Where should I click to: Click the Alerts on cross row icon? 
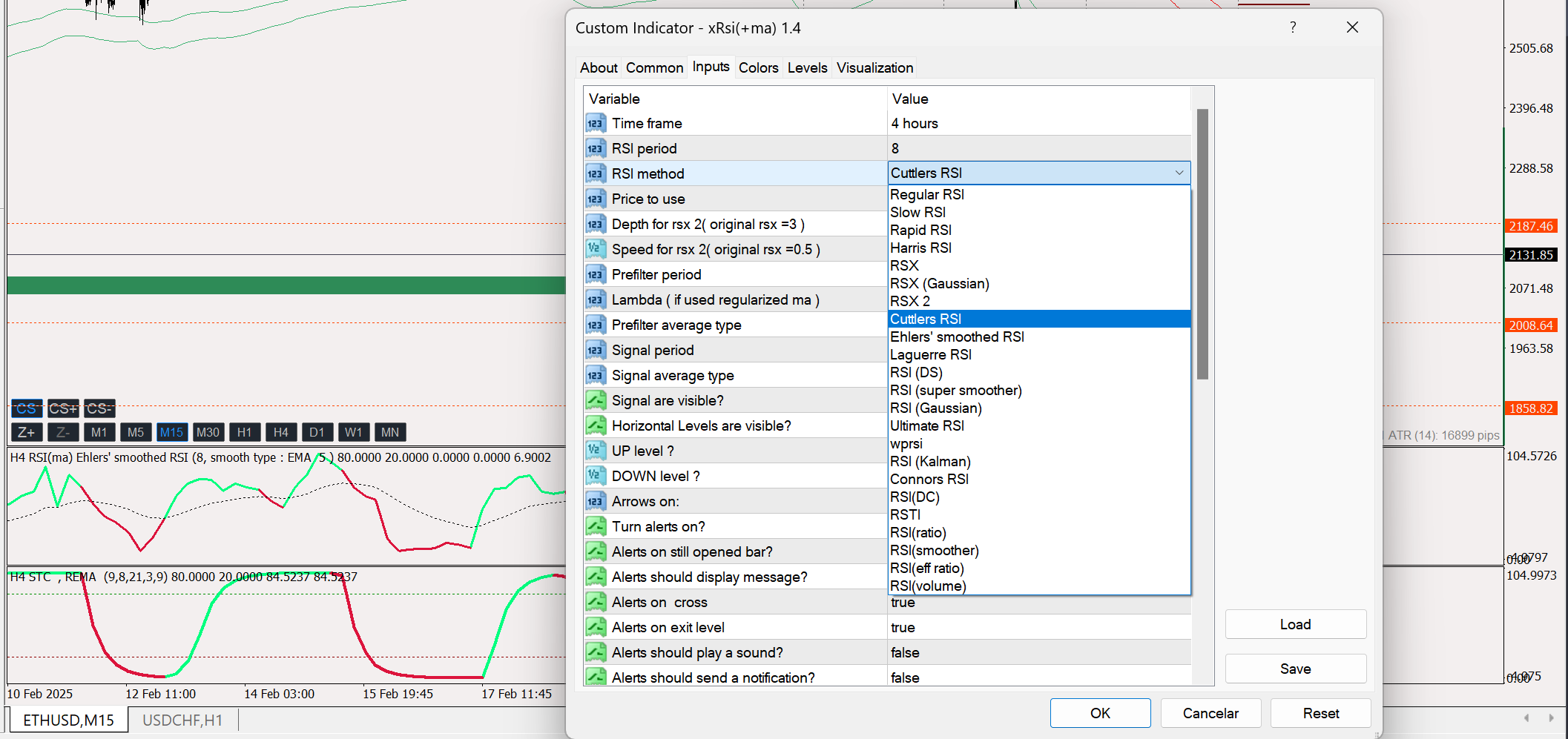pos(596,602)
